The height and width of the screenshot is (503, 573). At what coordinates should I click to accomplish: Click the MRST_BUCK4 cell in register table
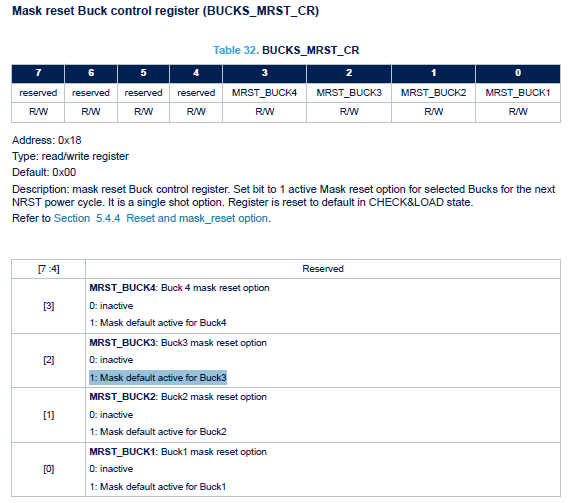click(265, 93)
